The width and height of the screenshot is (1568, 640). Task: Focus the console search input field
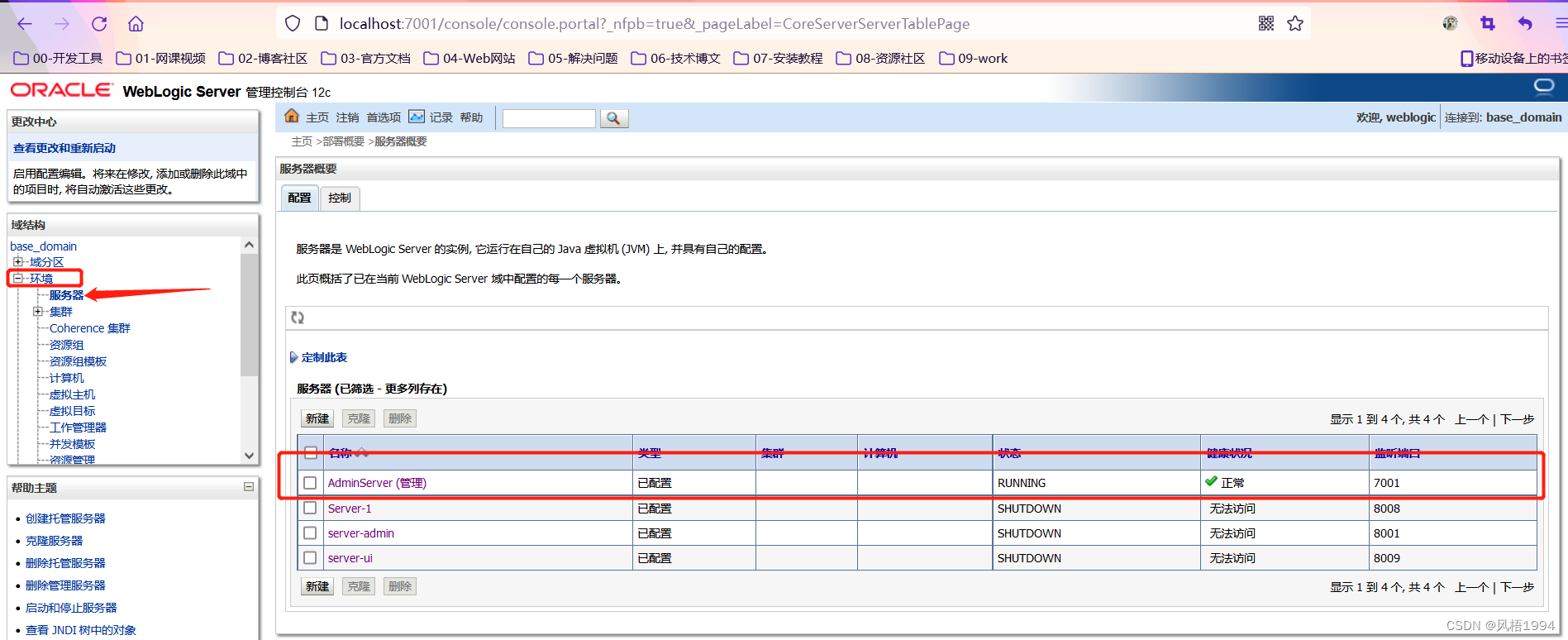point(549,118)
